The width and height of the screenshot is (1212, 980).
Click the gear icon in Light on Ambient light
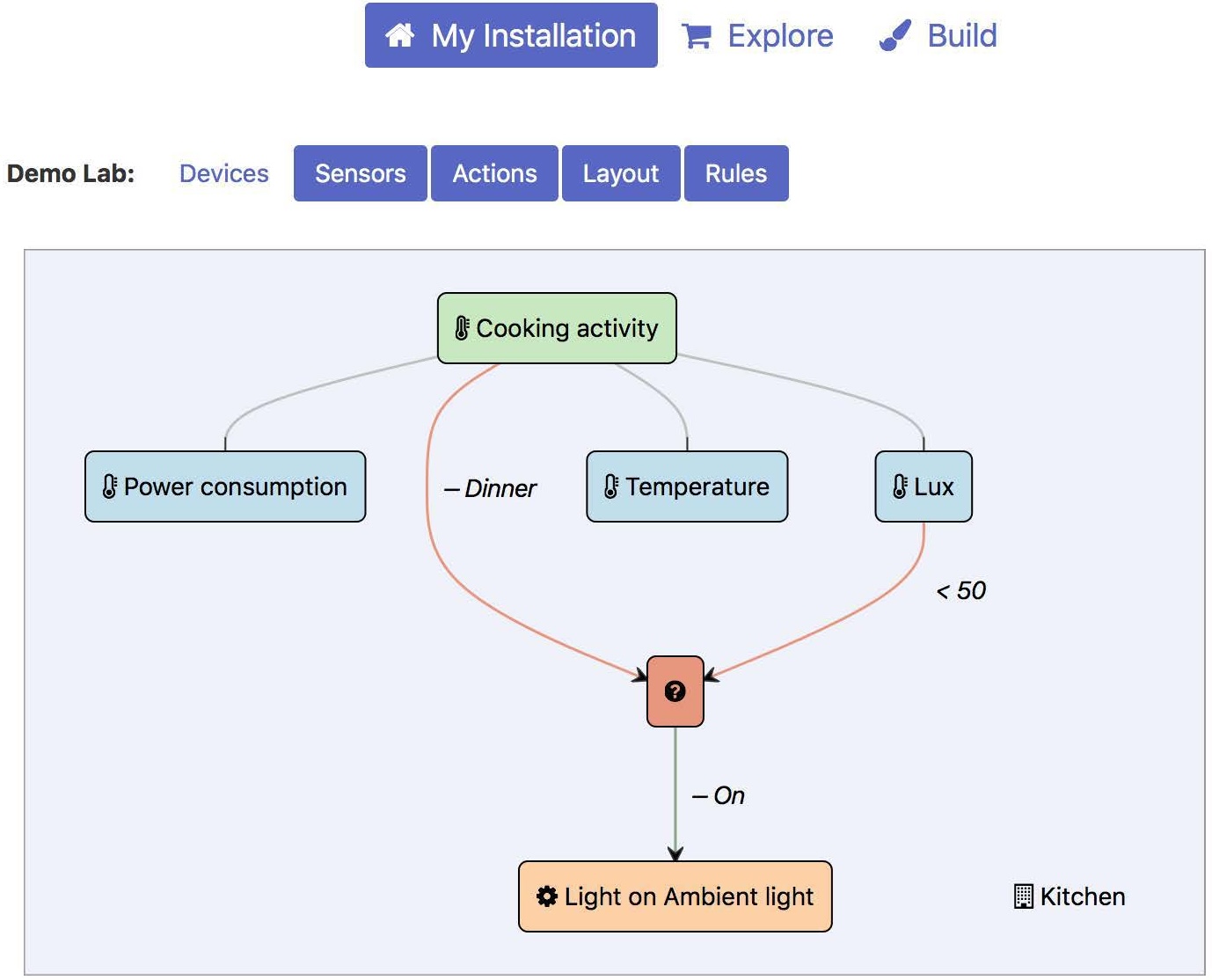pos(547,896)
